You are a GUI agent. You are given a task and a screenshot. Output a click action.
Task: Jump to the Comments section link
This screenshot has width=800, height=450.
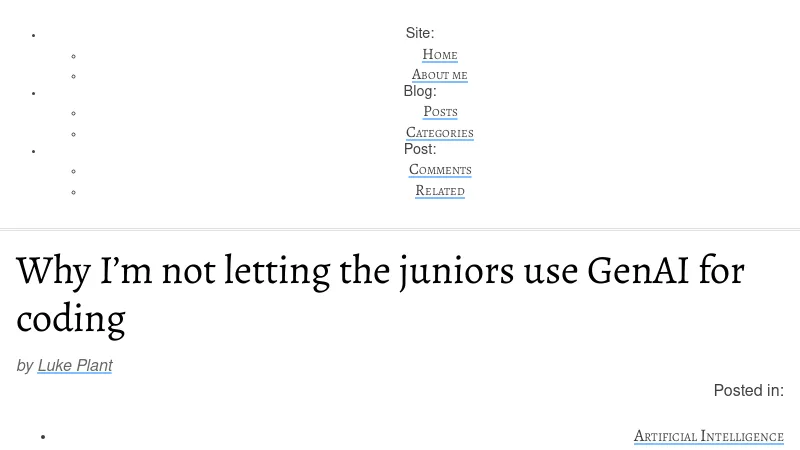(440, 170)
